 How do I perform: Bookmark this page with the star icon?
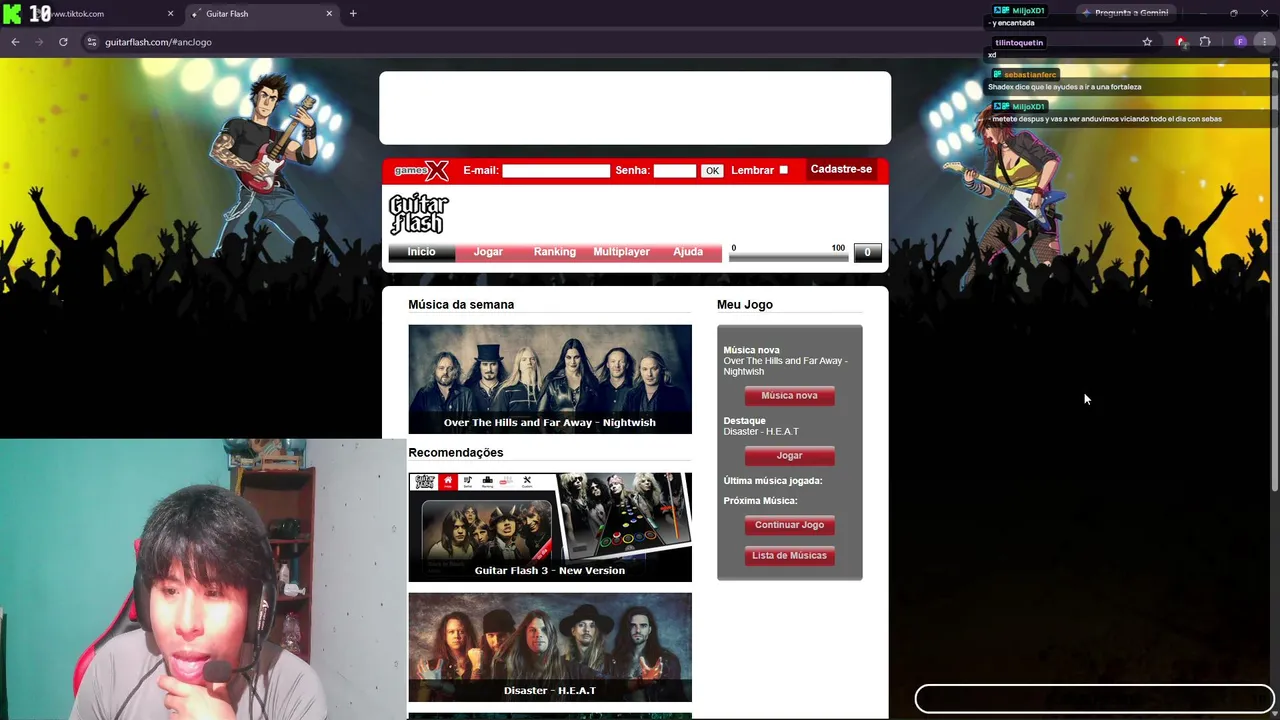(1147, 42)
